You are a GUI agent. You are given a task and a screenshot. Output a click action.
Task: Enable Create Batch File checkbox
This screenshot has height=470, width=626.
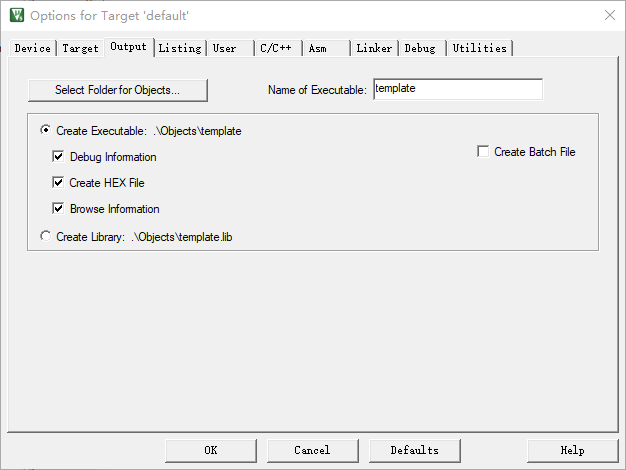(483, 151)
